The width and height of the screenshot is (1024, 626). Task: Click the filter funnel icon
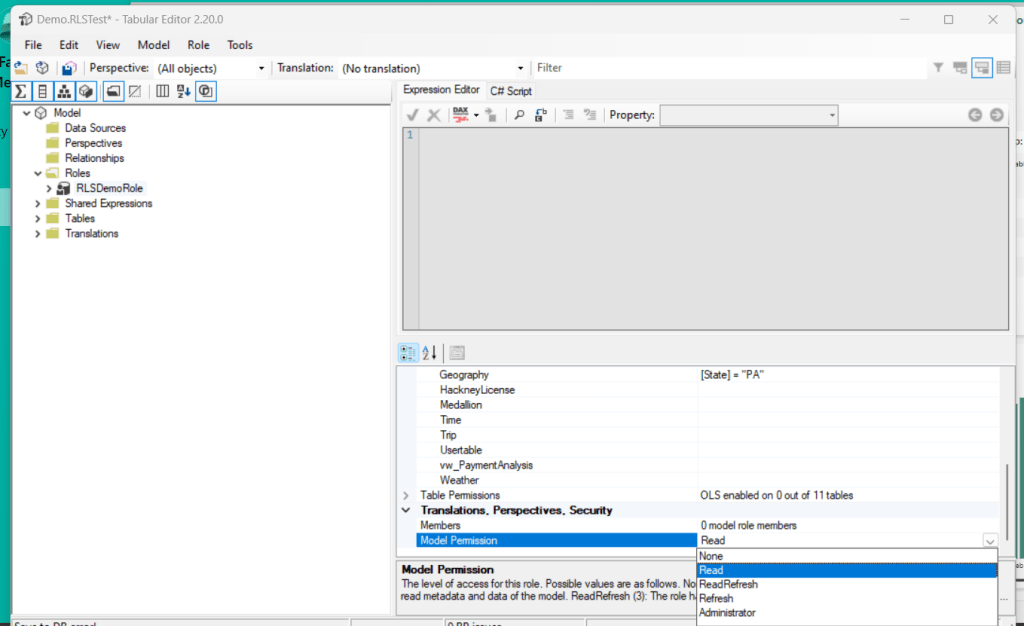tap(938, 68)
